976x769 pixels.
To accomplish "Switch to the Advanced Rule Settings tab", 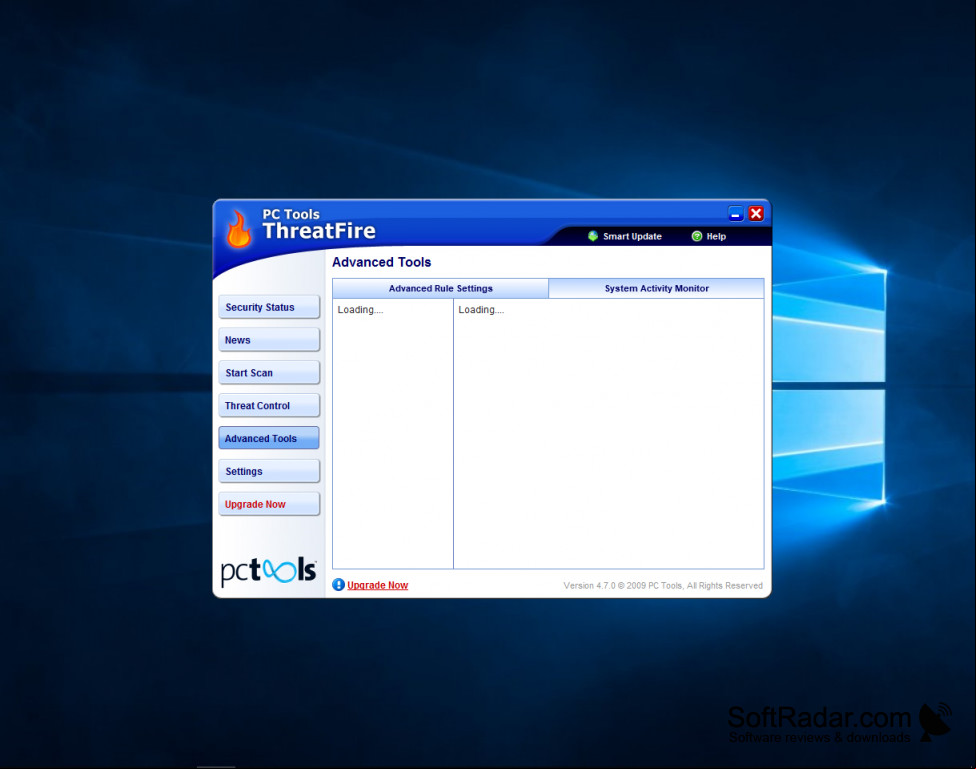I will (441, 288).
